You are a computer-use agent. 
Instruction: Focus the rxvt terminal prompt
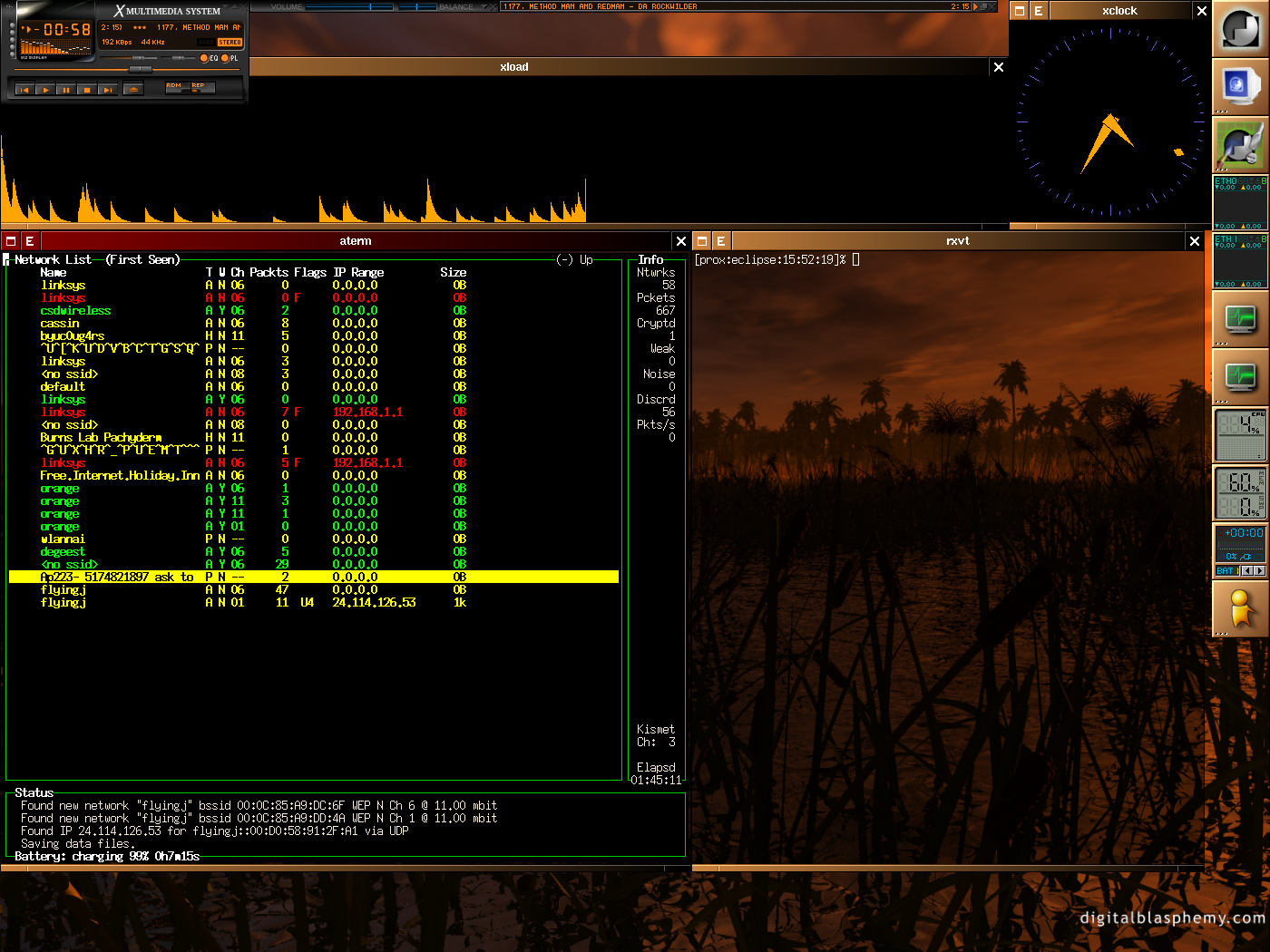777,260
